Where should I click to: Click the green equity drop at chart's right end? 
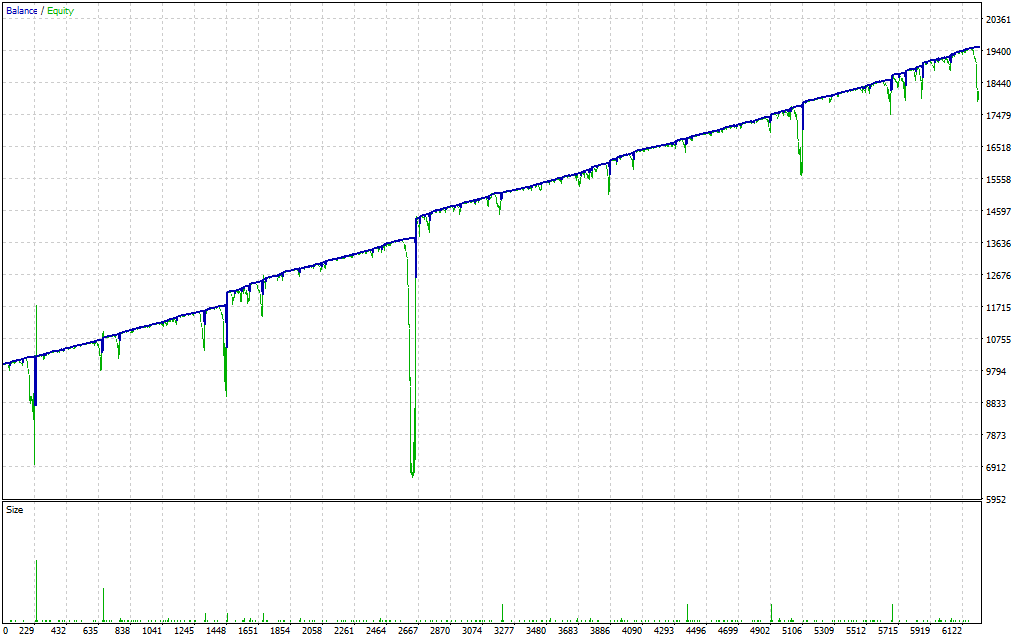[x=978, y=95]
